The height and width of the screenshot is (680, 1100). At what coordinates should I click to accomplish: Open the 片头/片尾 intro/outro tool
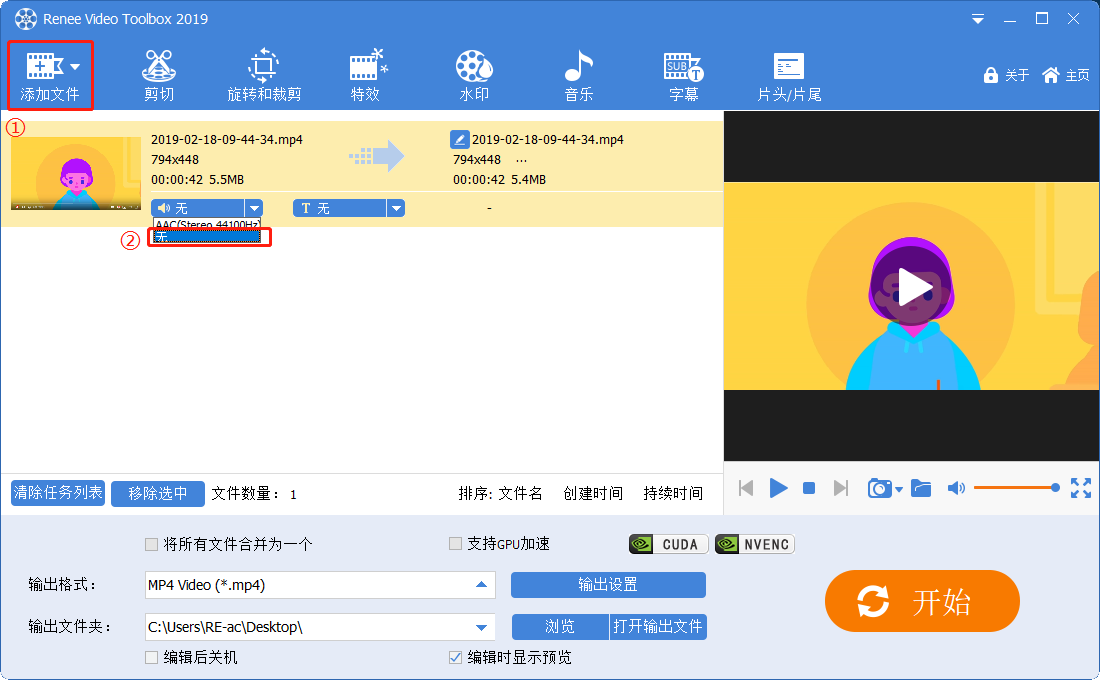789,76
